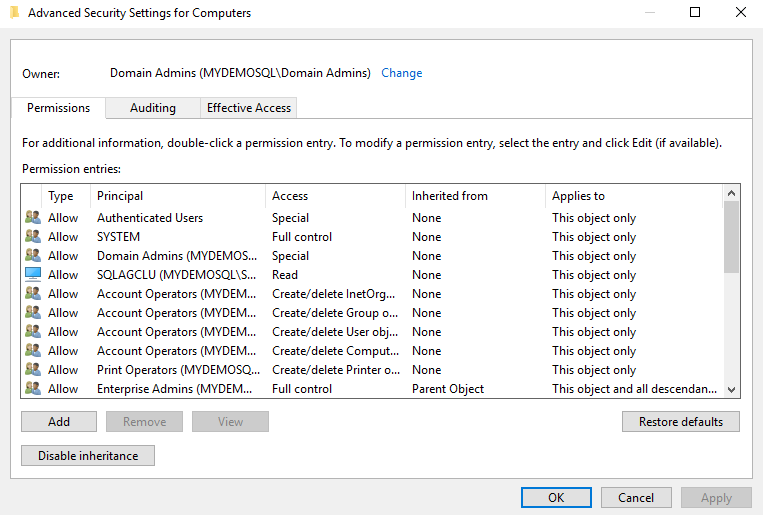Switch to the Auditing tab

(x=152, y=108)
